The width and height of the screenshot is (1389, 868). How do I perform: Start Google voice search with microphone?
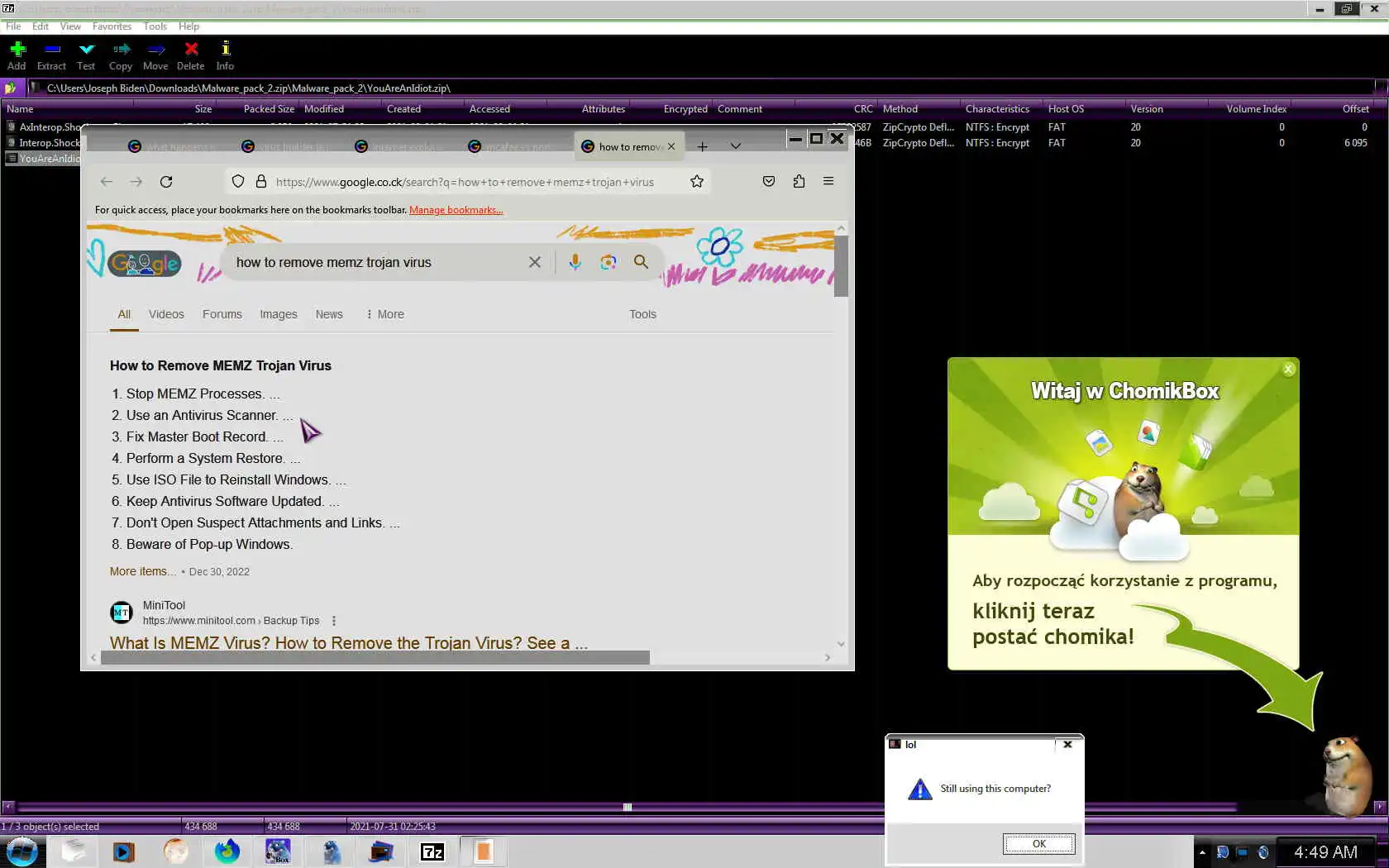575,262
